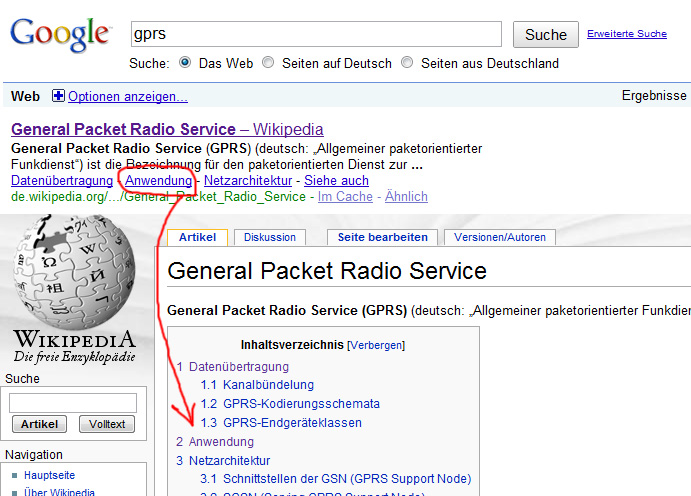Open the Siehe auch sitelink
Image resolution: width=691 pixels, height=496 pixels.
coord(336,181)
